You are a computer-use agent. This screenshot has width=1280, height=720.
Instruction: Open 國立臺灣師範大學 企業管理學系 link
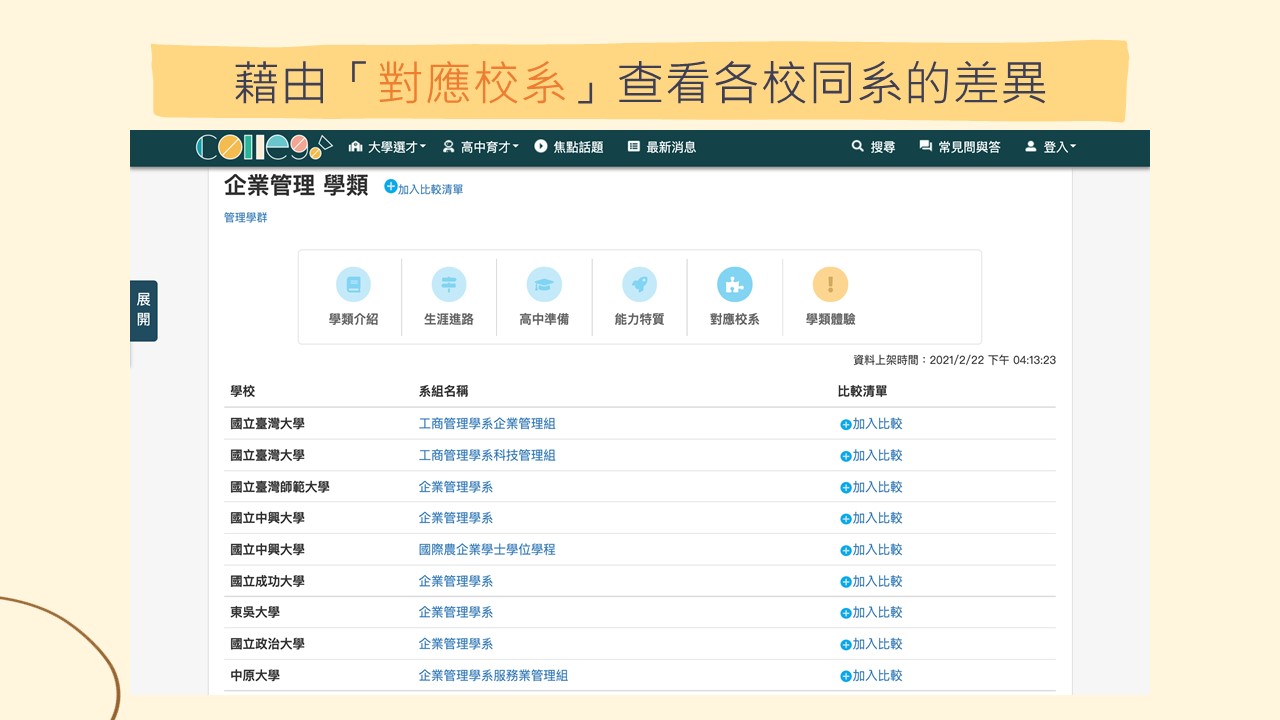(456, 487)
